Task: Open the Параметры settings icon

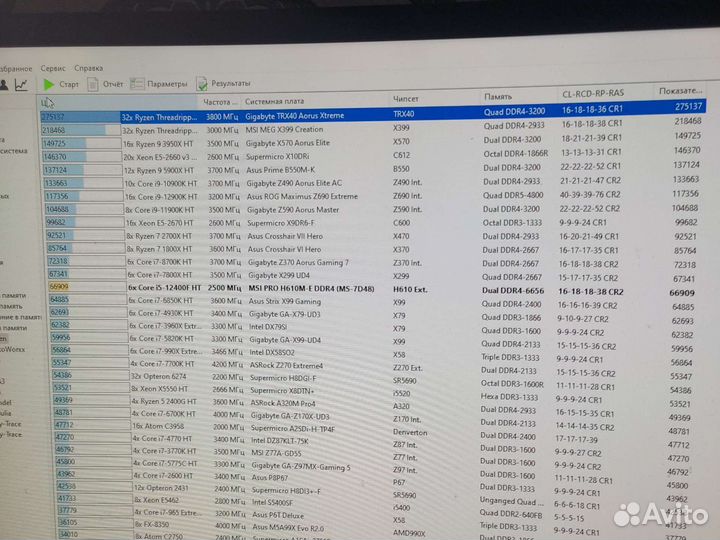Action: [137, 84]
